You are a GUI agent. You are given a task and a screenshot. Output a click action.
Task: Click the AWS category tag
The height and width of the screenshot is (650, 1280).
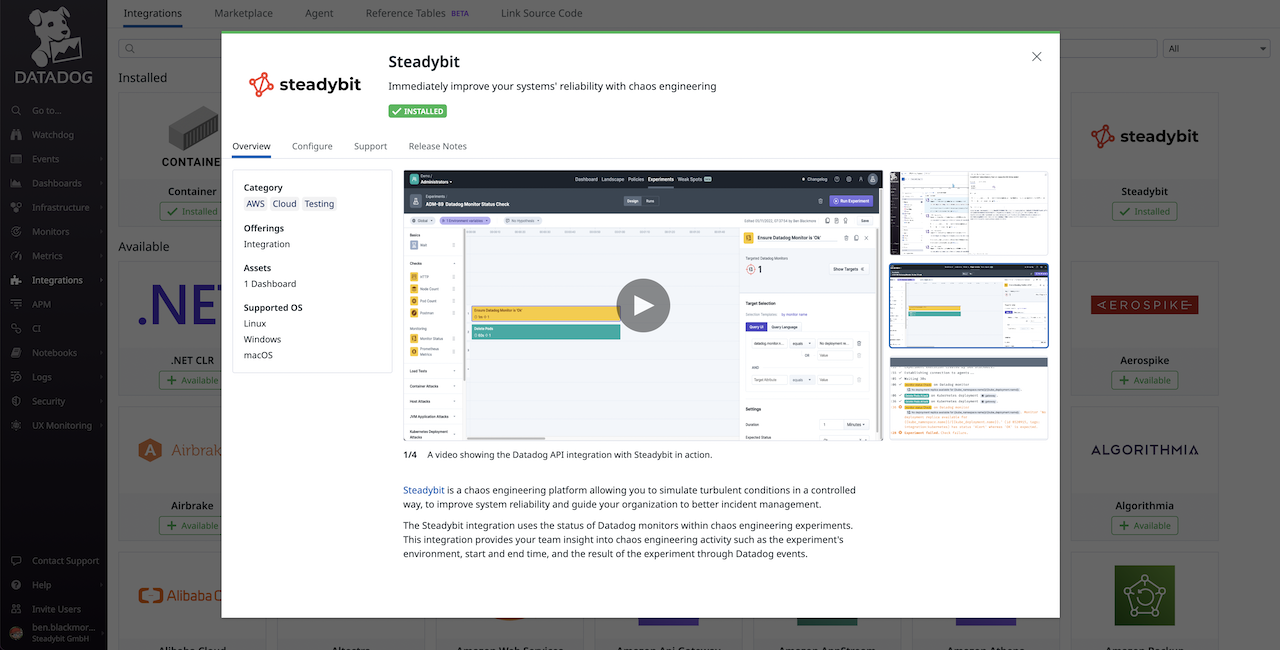point(255,204)
